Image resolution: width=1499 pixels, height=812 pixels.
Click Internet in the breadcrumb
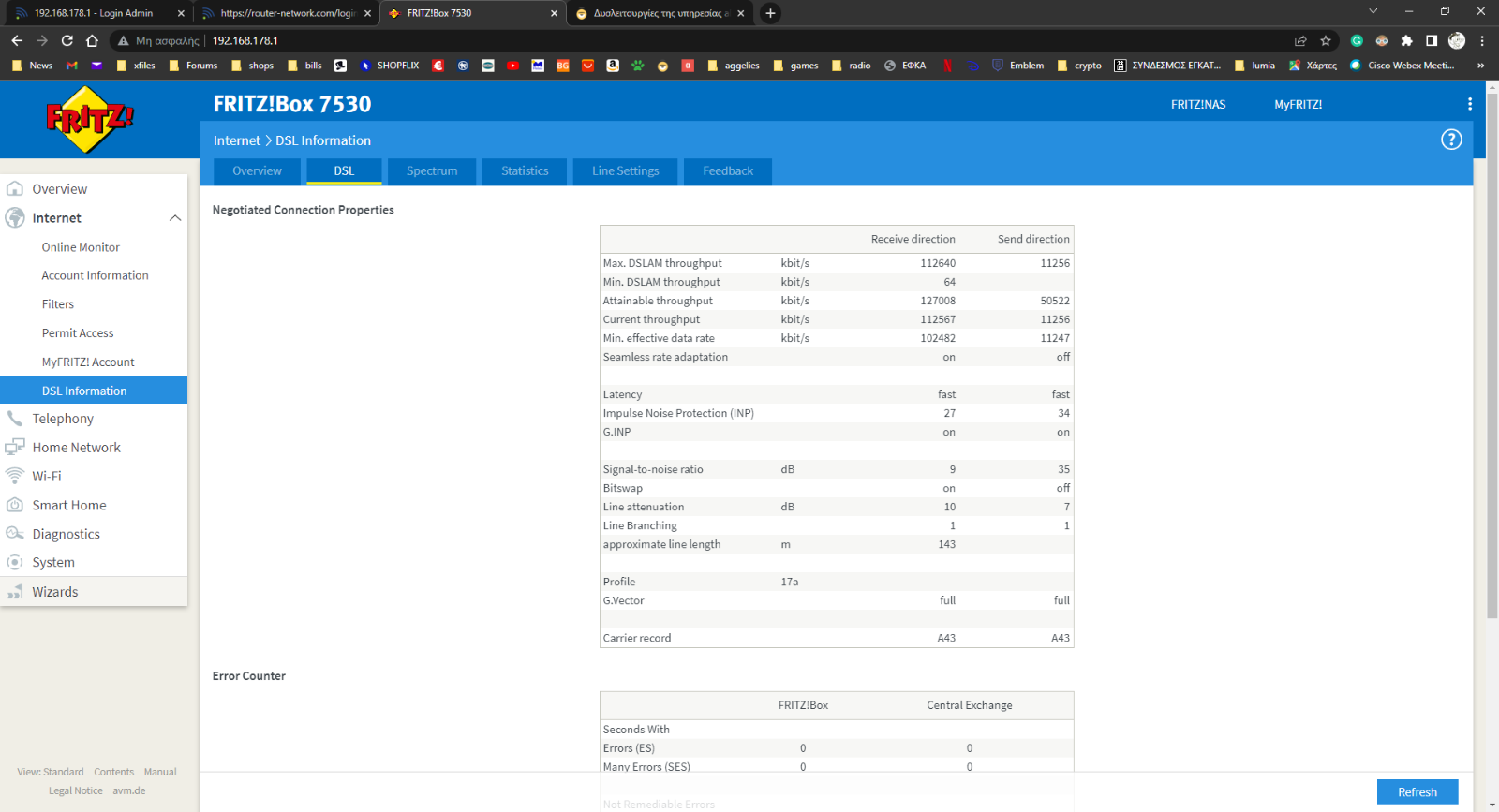[x=237, y=140]
